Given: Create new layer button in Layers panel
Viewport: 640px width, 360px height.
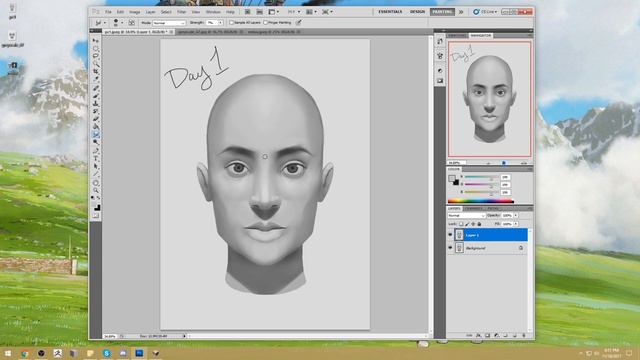Looking at the screenshot, I should click(514, 335).
